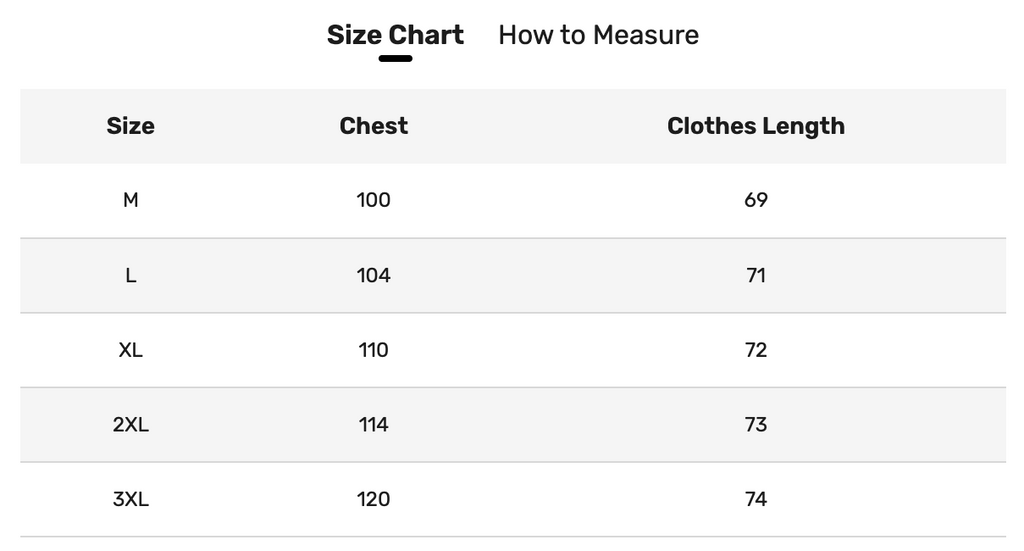Click the clothes length value 74
This screenshot has height=551, width=1024.
(756, 499)
